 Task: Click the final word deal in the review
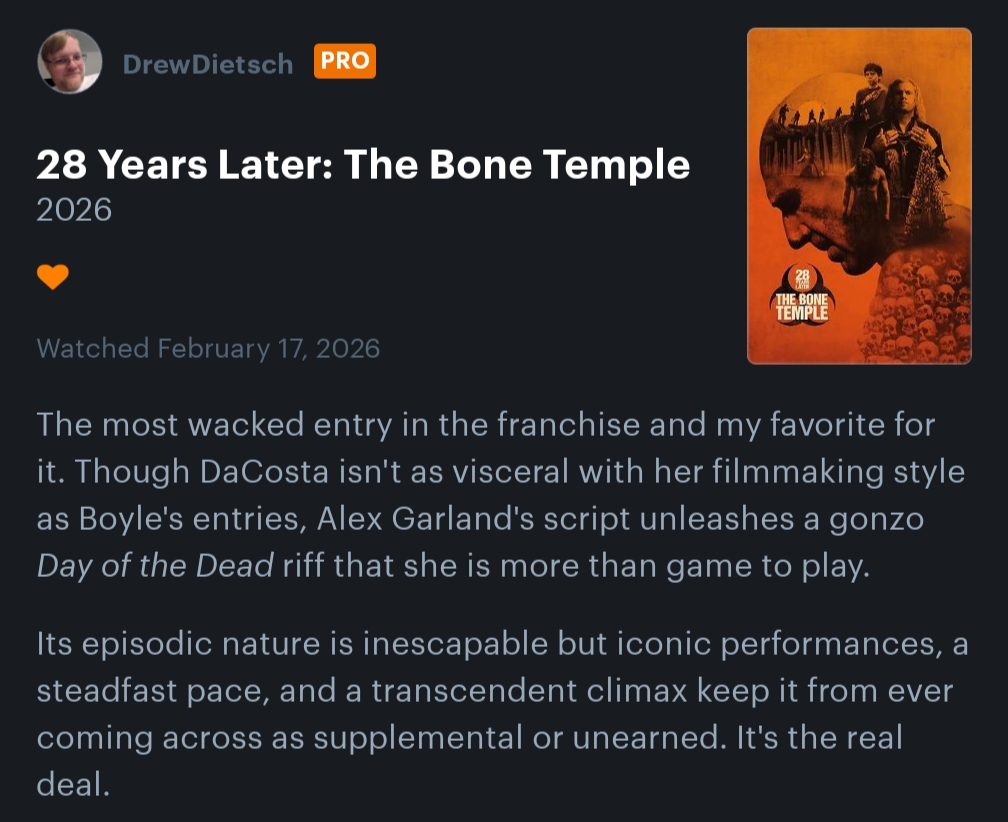tap(69, 784)
